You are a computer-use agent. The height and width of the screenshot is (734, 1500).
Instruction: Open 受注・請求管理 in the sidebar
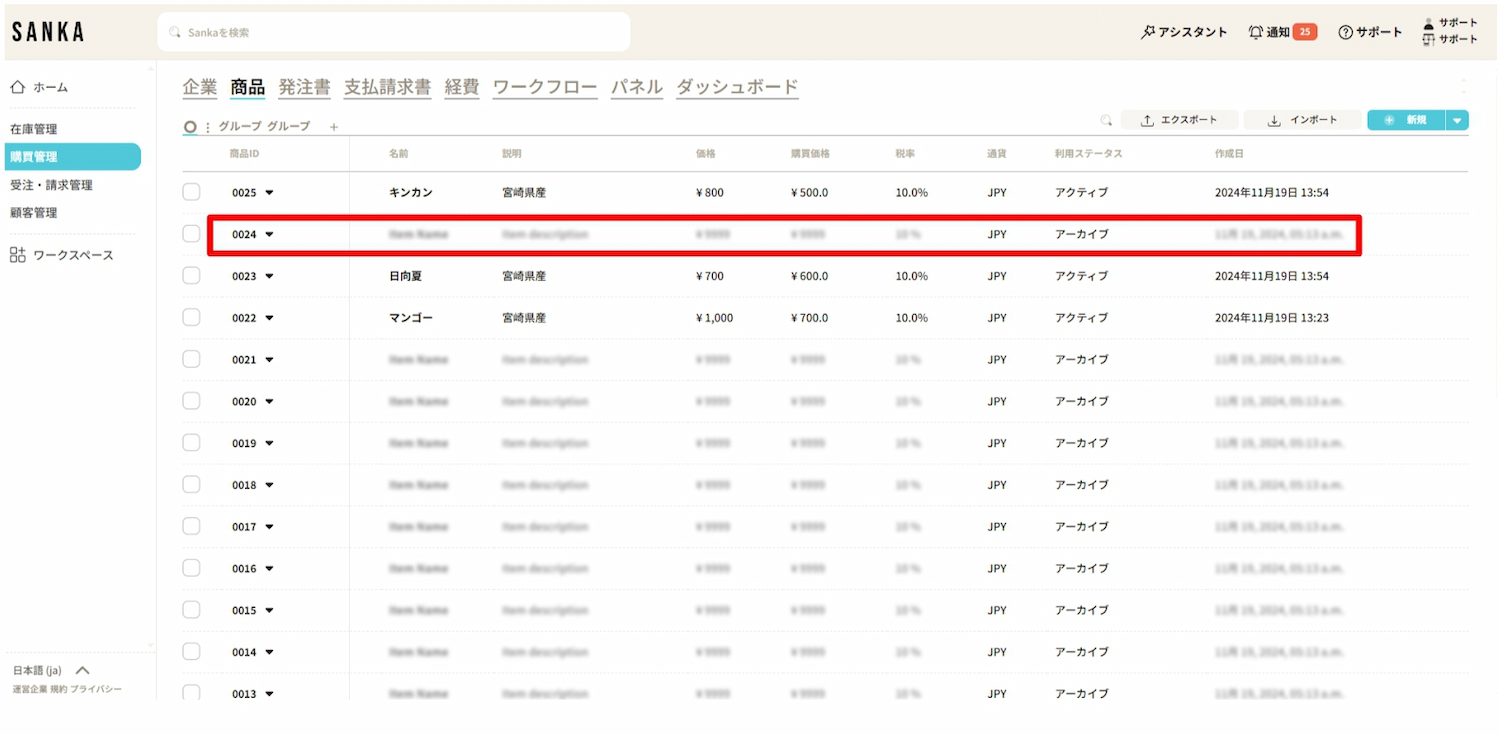(x=51, y=185)
